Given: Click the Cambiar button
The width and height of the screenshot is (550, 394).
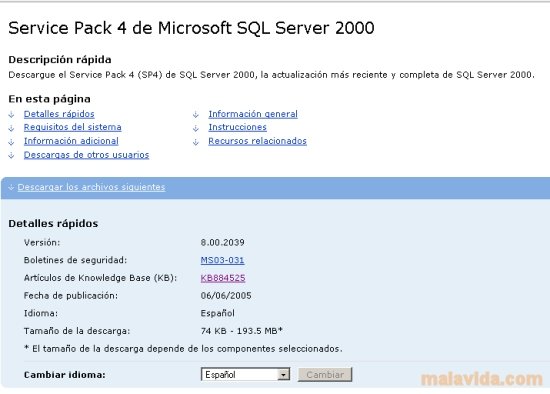Looking at the screenshot, I should [325, 374].
